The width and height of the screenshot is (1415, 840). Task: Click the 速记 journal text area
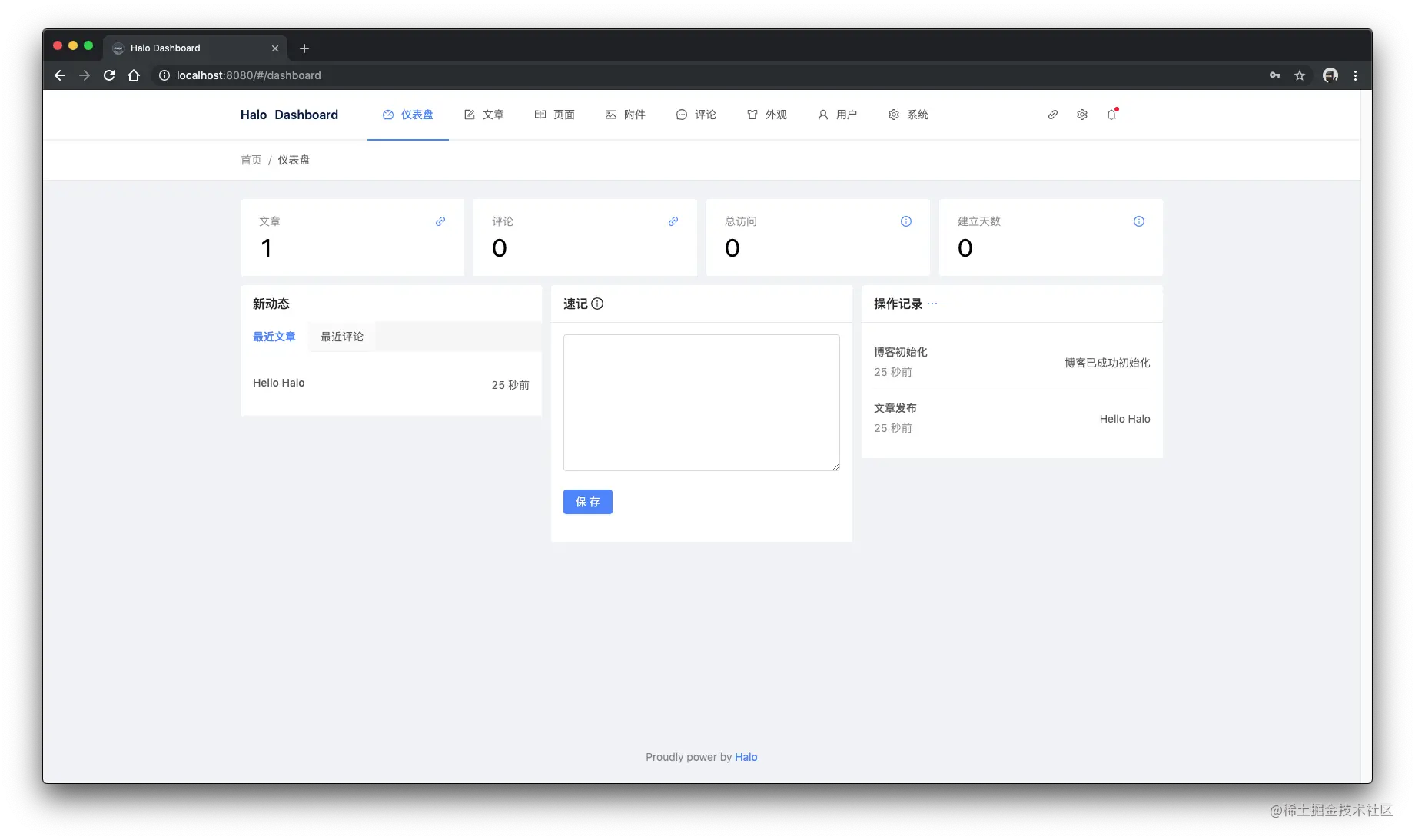point(702,403)
